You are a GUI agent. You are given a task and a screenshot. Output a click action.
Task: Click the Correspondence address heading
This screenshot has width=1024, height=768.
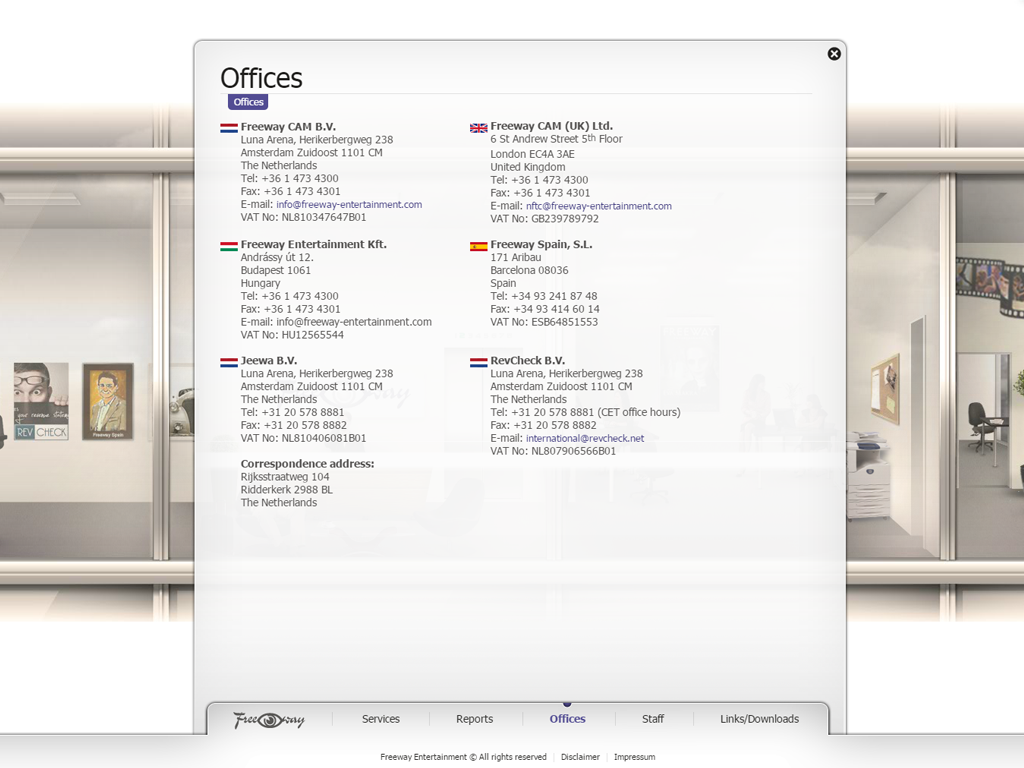click(x=308, y=464)
